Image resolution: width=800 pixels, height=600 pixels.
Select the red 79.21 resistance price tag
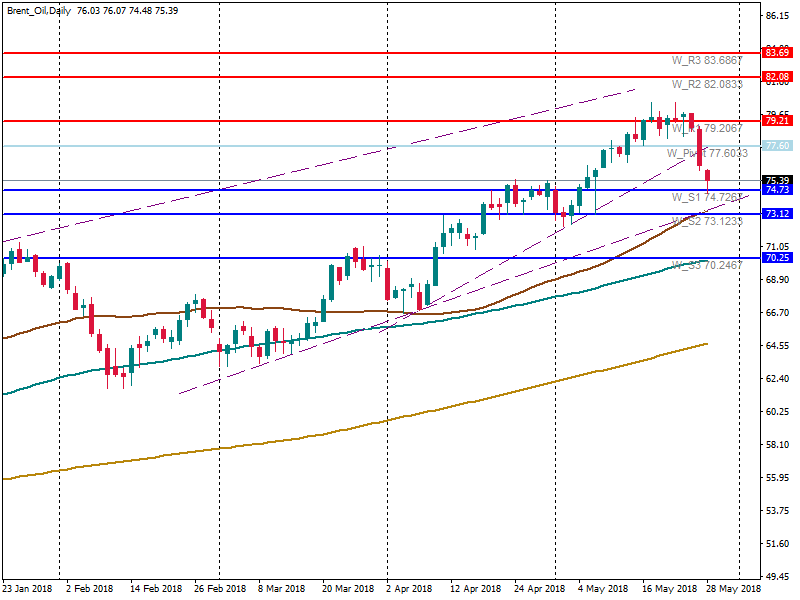(x=777, y=121)
